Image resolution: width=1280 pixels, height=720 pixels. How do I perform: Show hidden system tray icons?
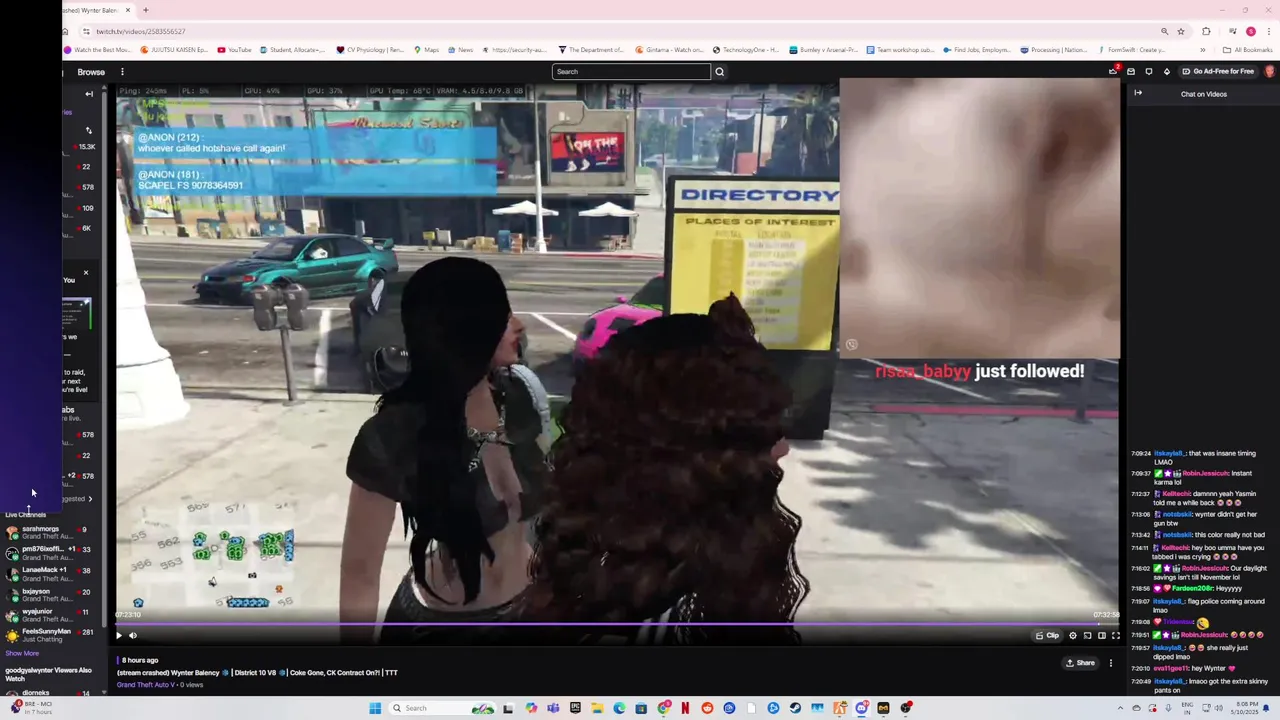pos(1120,708)
